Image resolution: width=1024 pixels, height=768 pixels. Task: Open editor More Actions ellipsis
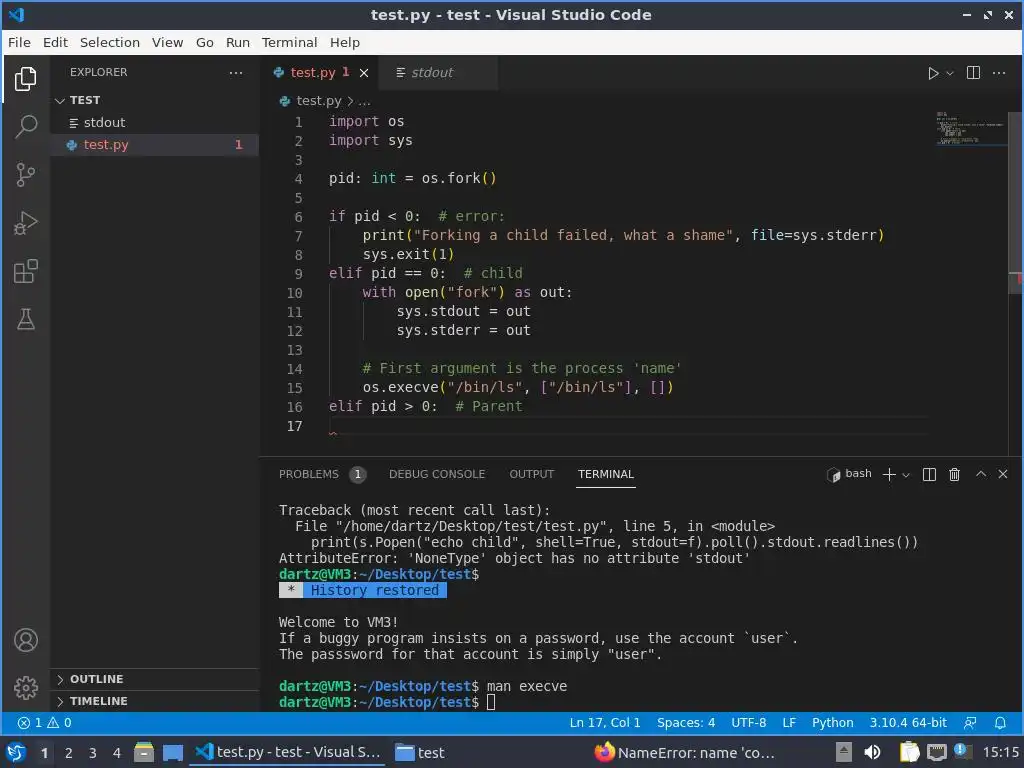[x=999, y=72]
